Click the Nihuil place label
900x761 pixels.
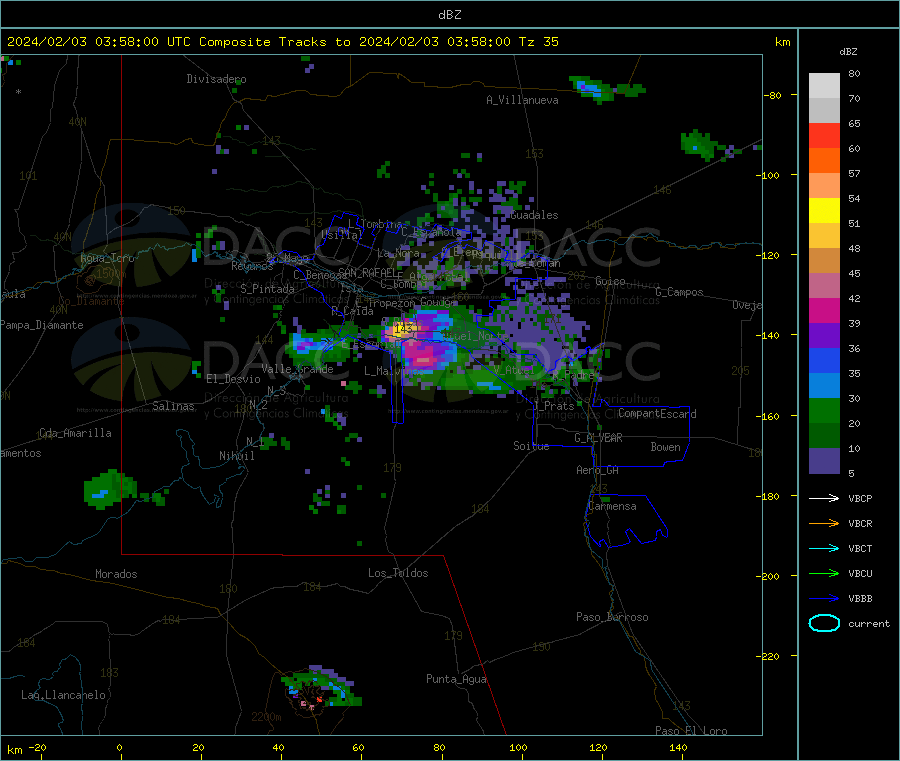(x=236, y=456)
